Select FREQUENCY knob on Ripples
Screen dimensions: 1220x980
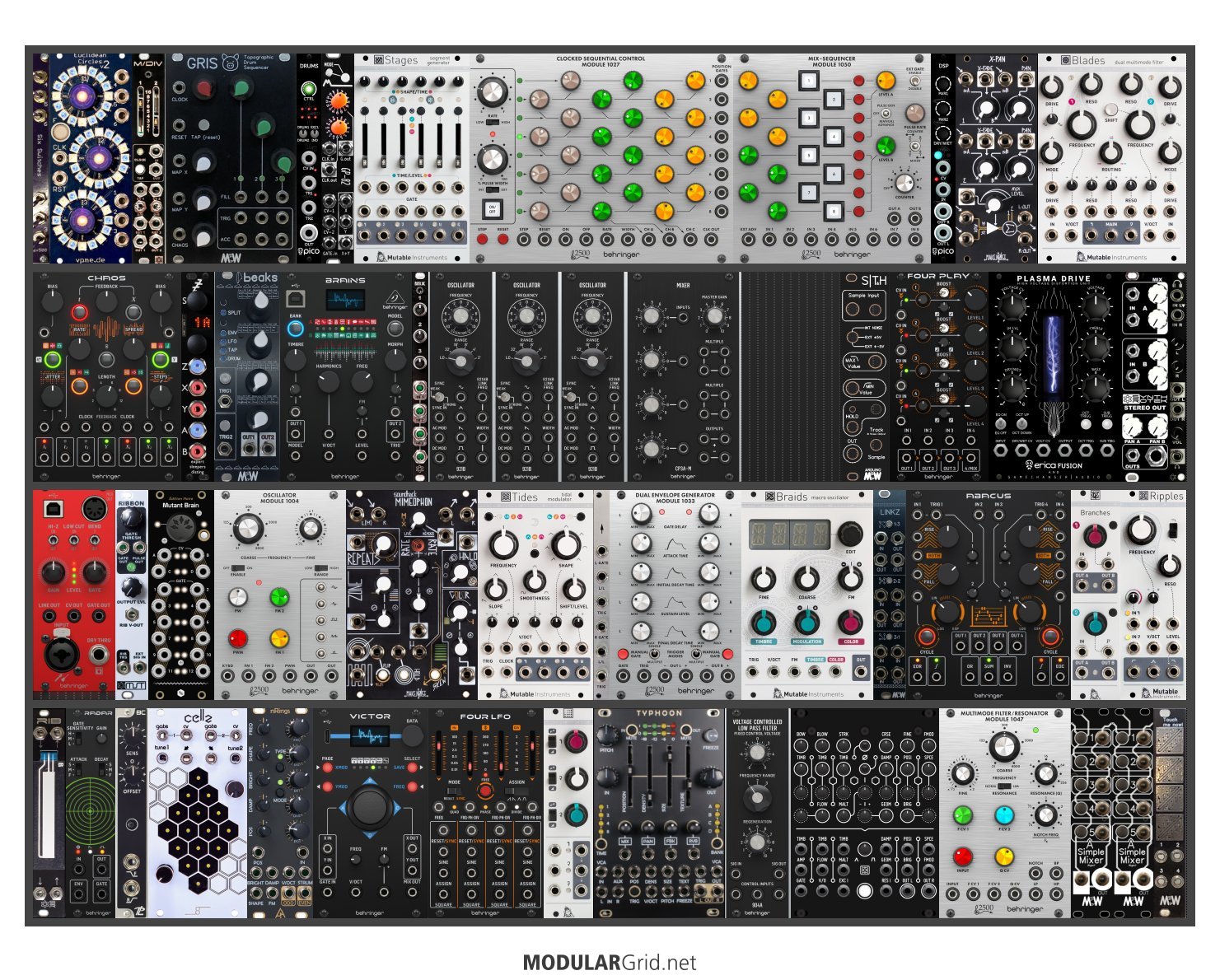pos(1141,529)
